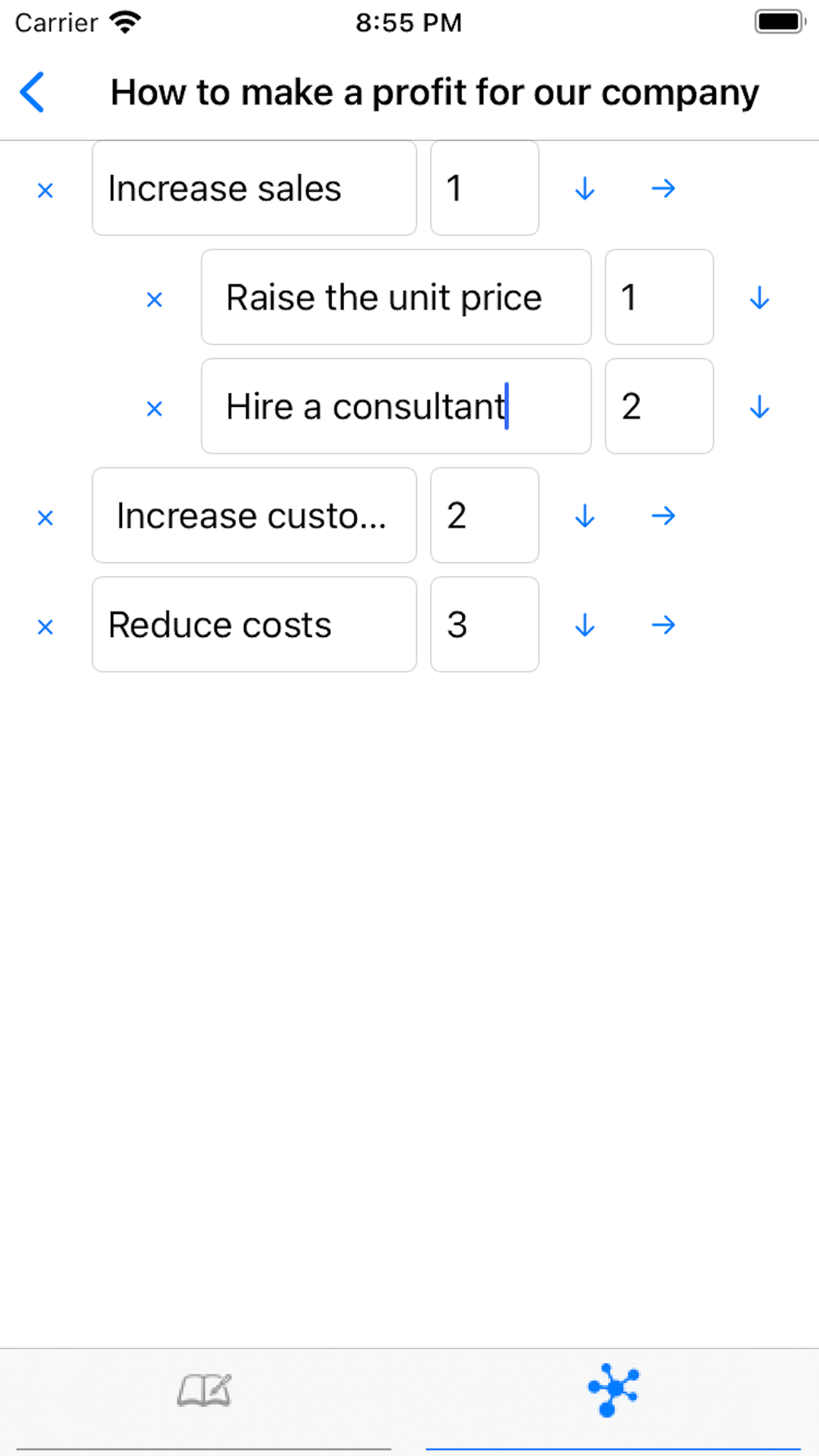Expand Reduce costs with right arrow
This screenshot has width=819, height=1456.
tap(663, 626)
